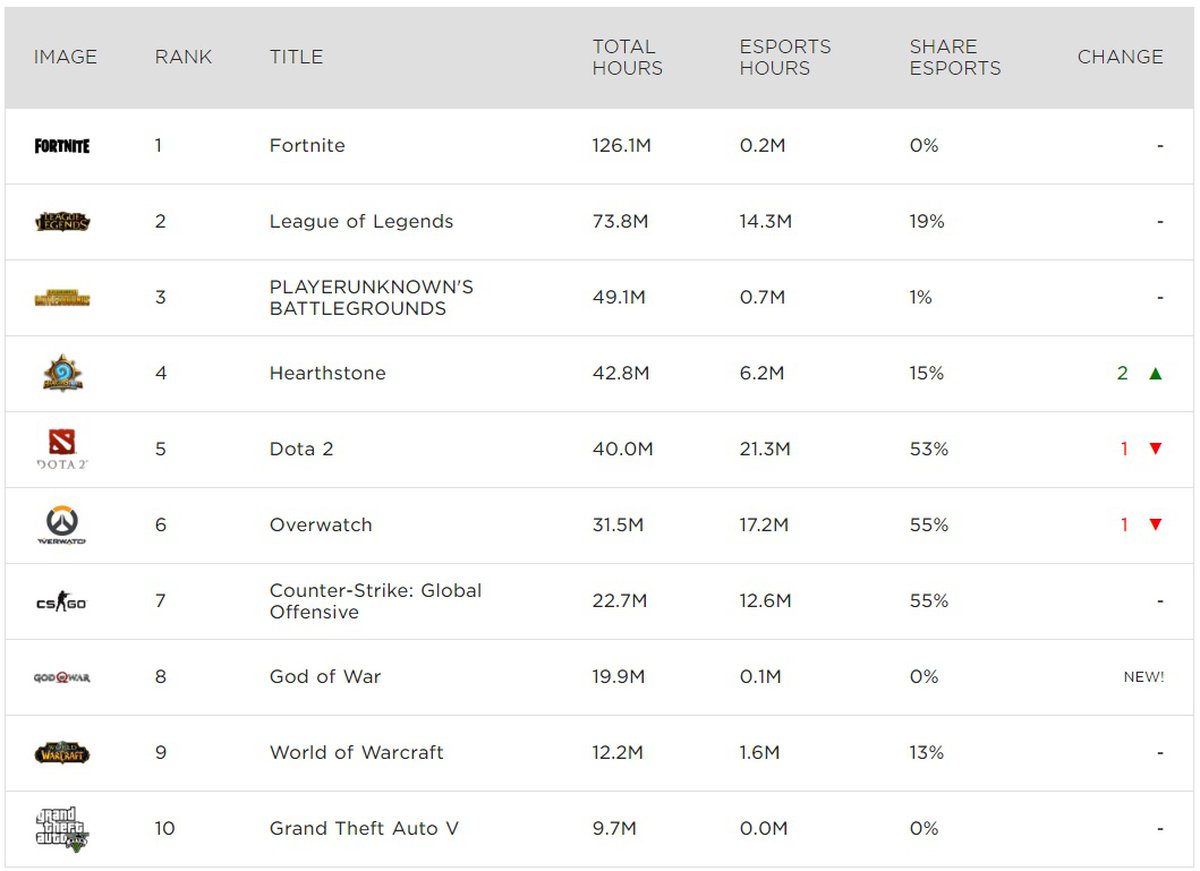Click the Share Esports column header

pyautogui.click(x=954, y=57)
